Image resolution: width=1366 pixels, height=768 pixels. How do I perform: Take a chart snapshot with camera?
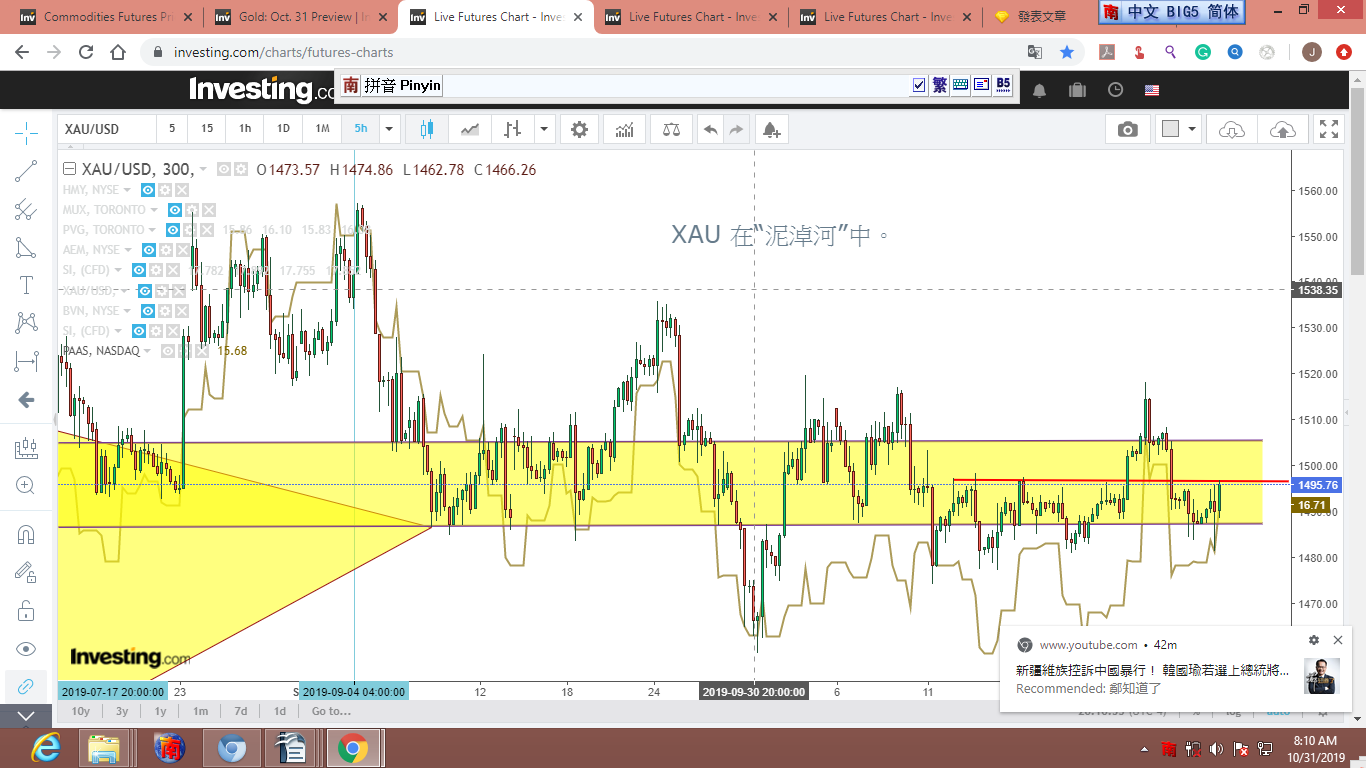[1128, 129]
